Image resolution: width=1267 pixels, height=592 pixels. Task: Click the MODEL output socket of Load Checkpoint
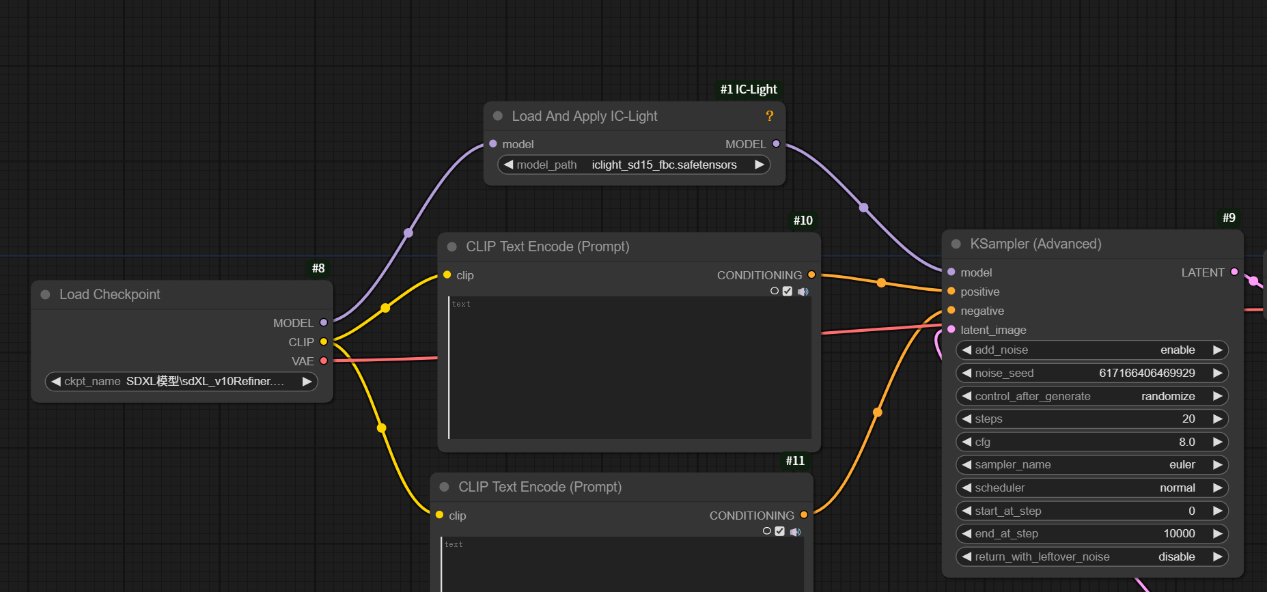[x=323, y=323]
